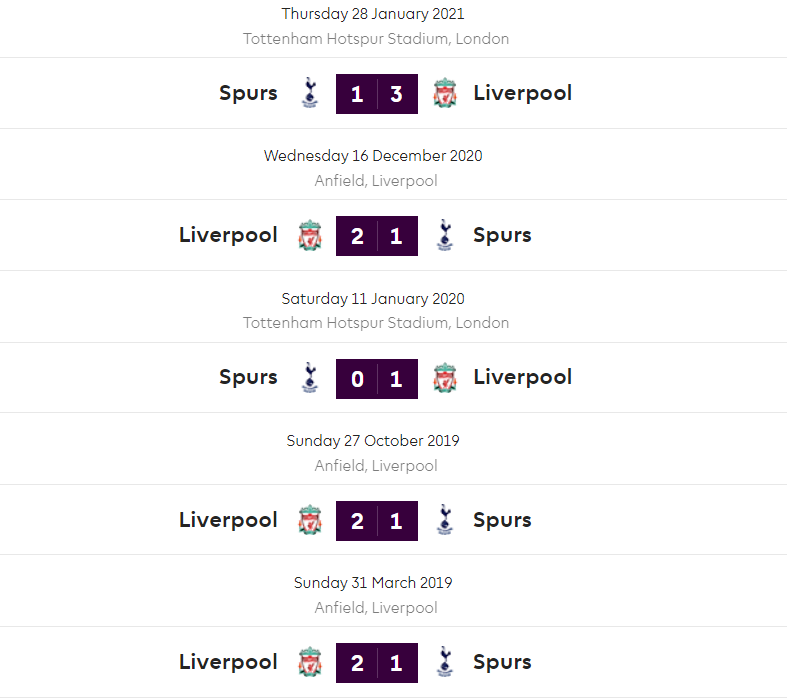The image size is (787, 699).
Task: Click Spurs crest in 16 December 2020 match
Action: tap(445, 236)
